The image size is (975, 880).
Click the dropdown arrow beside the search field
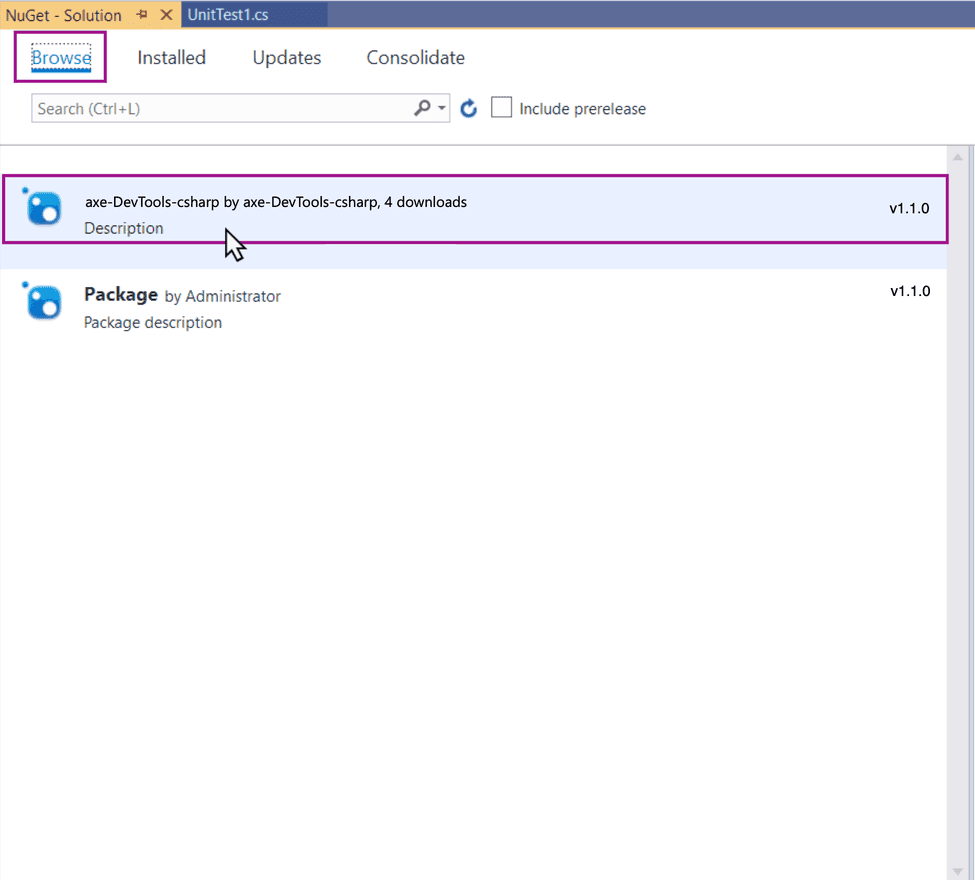[441, 107]
